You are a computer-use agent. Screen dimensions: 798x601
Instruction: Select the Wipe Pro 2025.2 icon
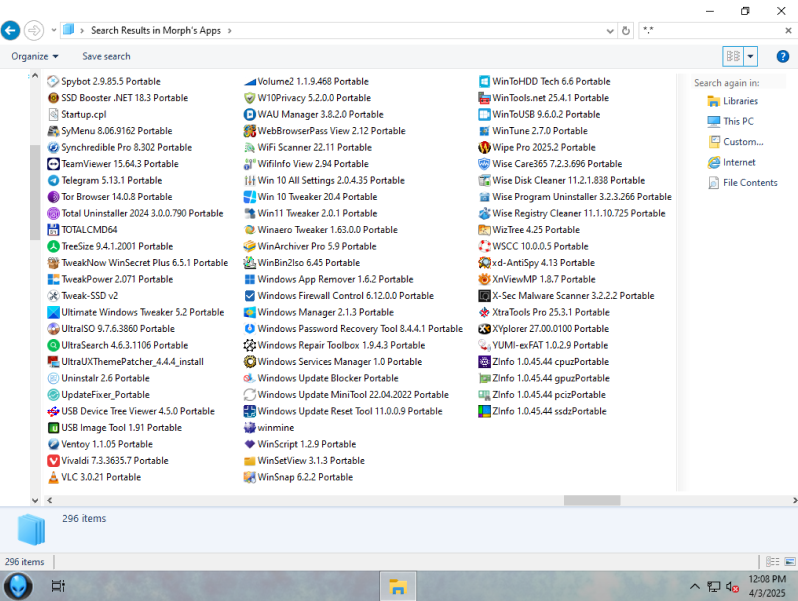(x=484, y=148)
